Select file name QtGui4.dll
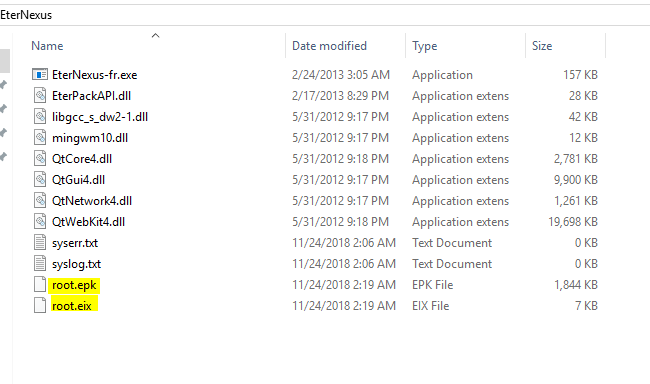The height and width of the screenshot is (384, 650). tap(78, 180)
